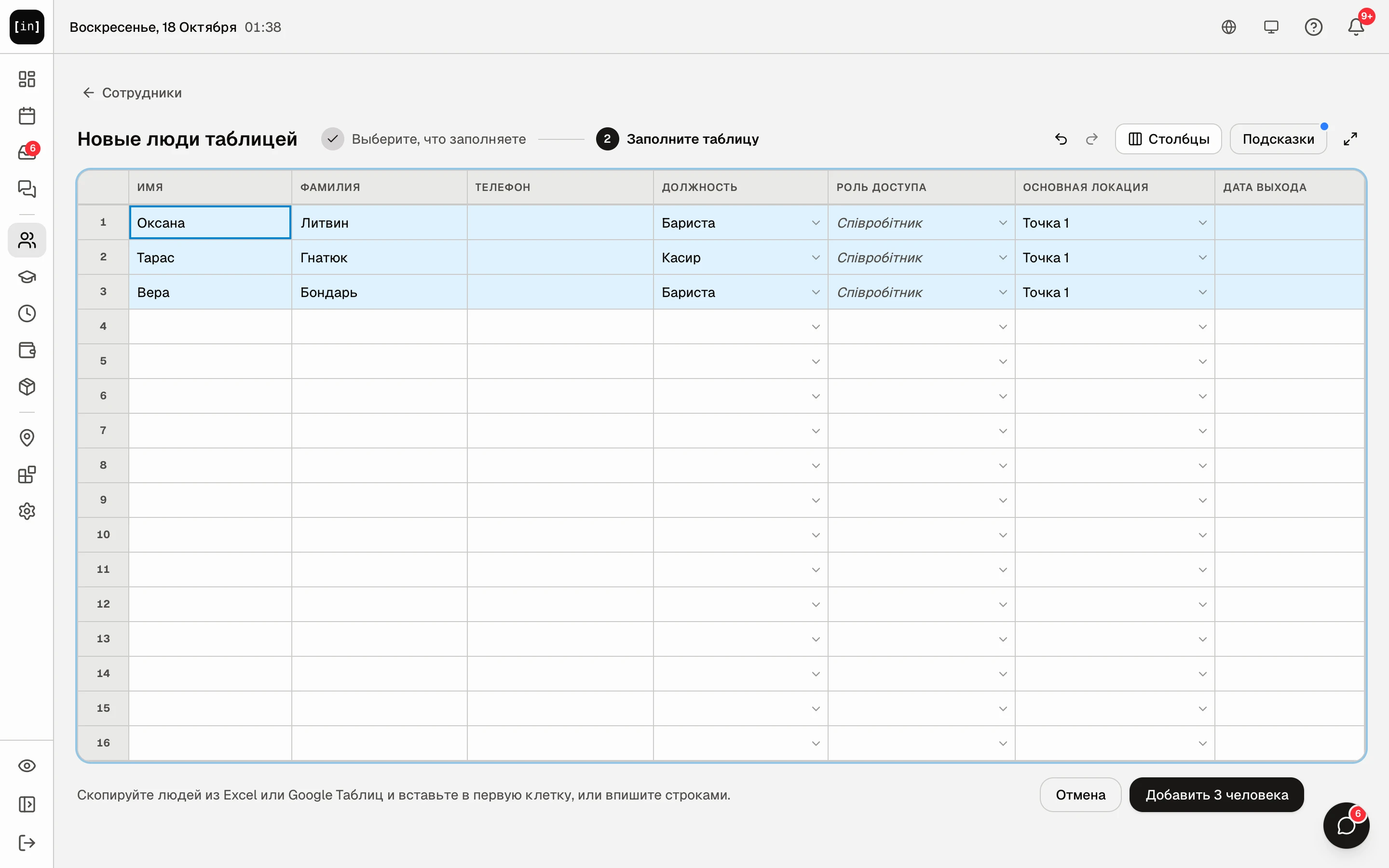Open location dropdown in row 2
Viewport: 1389px width, 868px height.
pyautogui.click(x=1202, y=258)
